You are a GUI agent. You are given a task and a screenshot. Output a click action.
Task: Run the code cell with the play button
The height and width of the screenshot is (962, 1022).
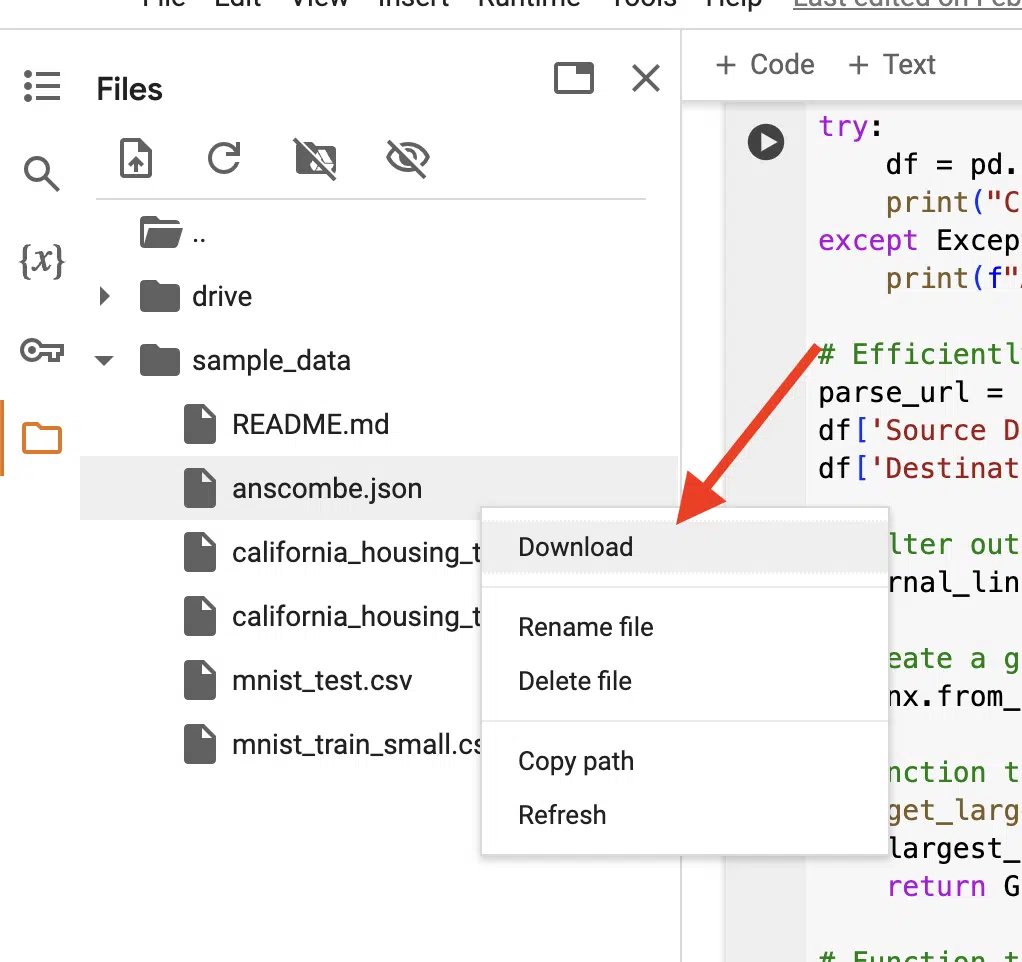(x=766, y=142)
